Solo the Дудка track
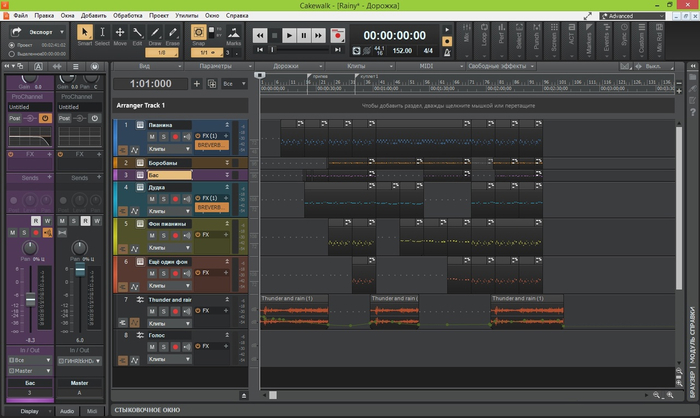The width and height of the screenshot is (700, 418). (164, 198)
